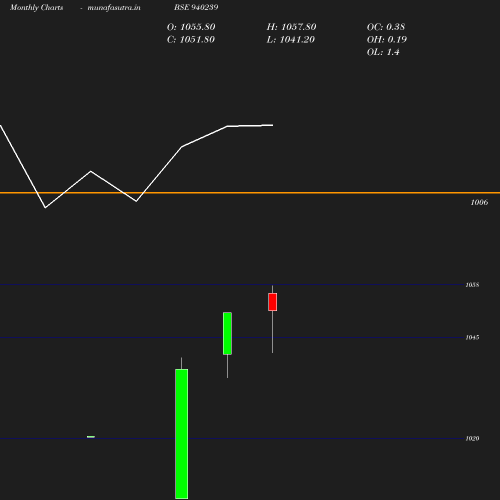Click the small green dash candle near 1020
This screenshot has height=500, width=500.
coord(91,437)
